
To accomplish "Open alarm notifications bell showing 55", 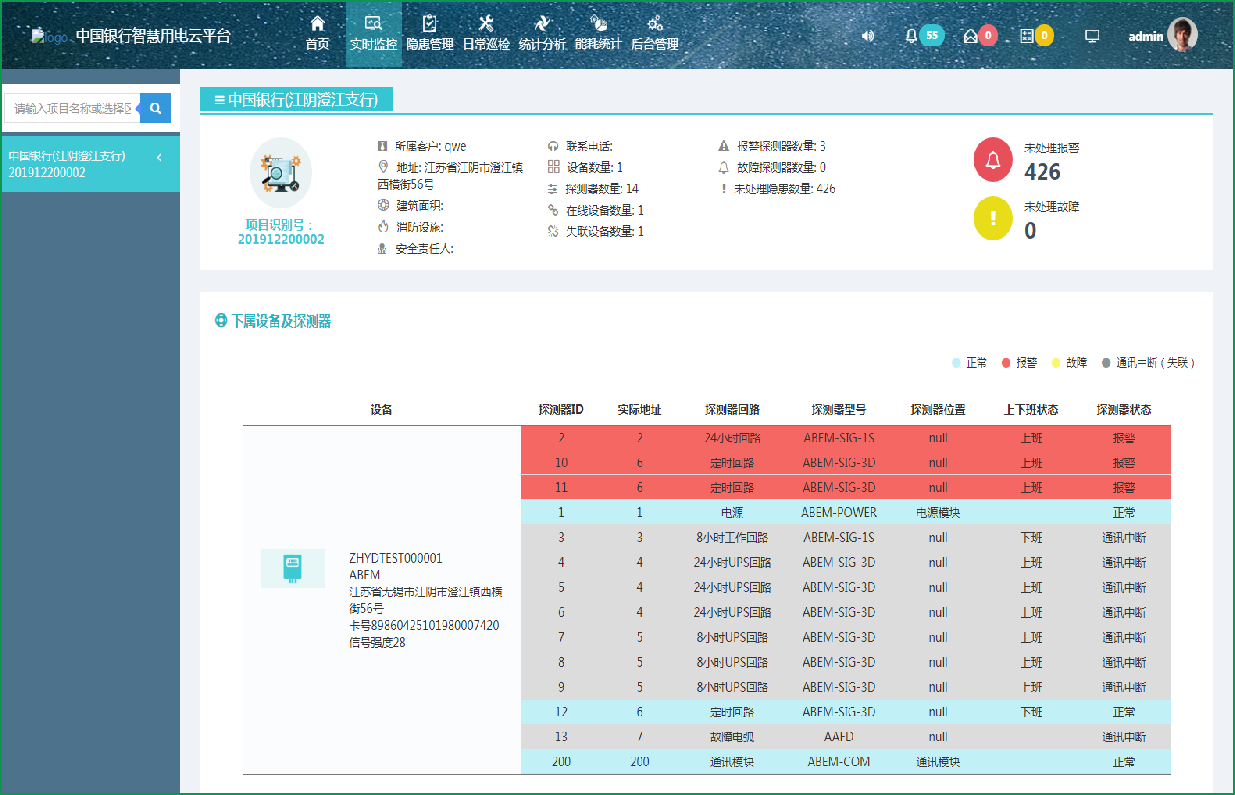I will pyautogui.click(x=911, y=36).
